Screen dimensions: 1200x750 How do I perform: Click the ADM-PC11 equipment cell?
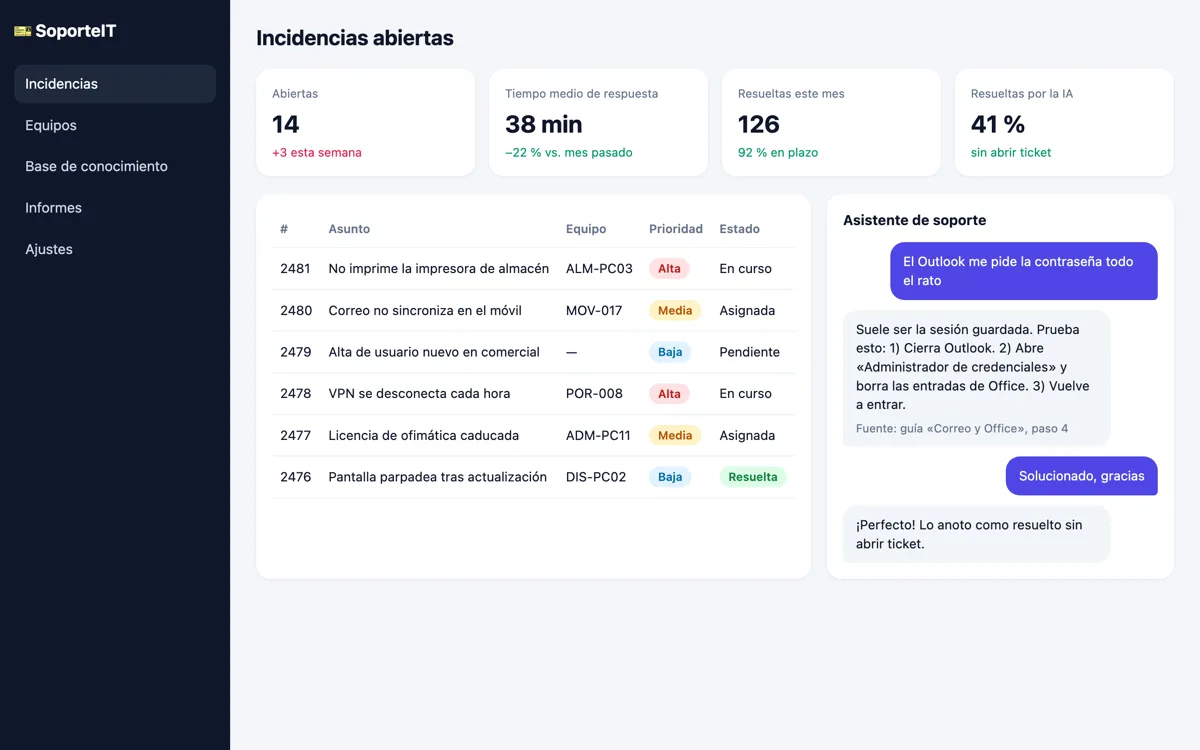coord(598,436)
